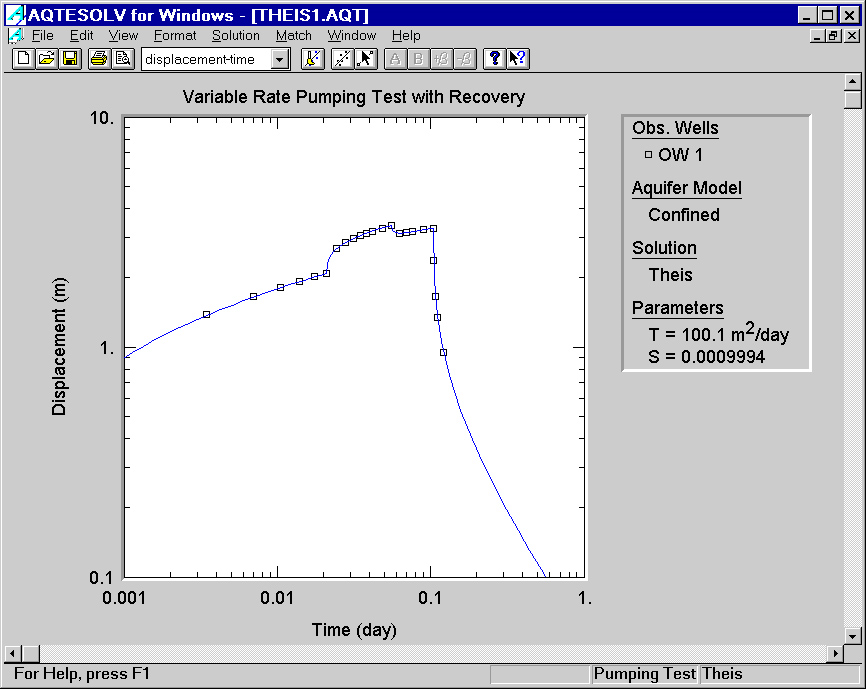Image resolution: width=866 pixels, height=689 pixels.
Task: Activate the context help arrow icon
Action: tap(518, 59)
